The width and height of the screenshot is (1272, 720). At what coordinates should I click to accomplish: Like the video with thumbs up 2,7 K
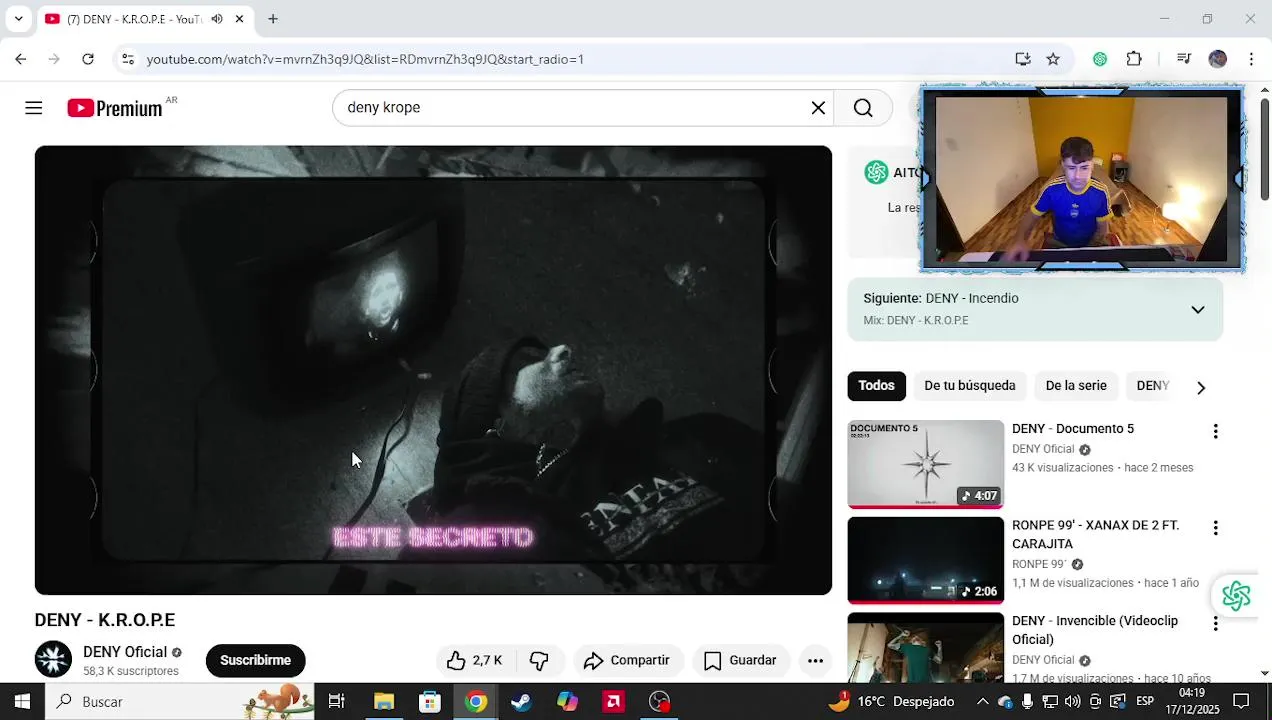click(x=474, y=660)
